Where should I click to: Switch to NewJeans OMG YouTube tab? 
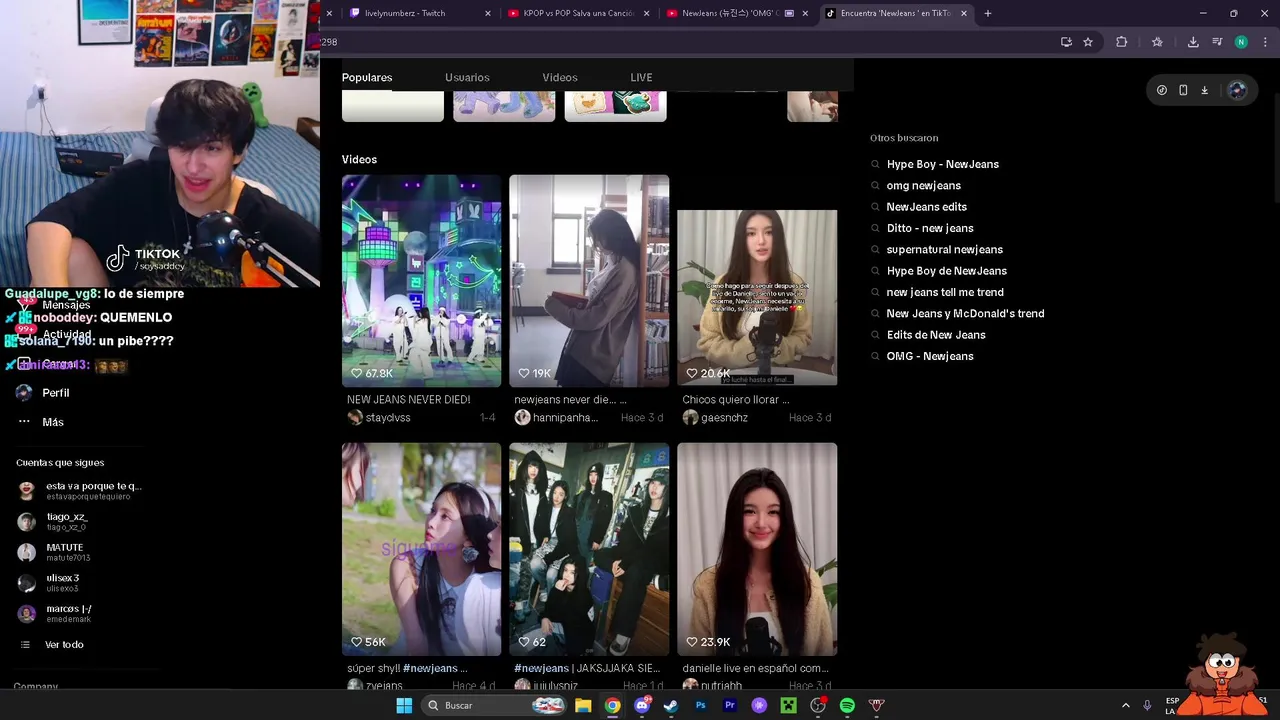[738, 13]
